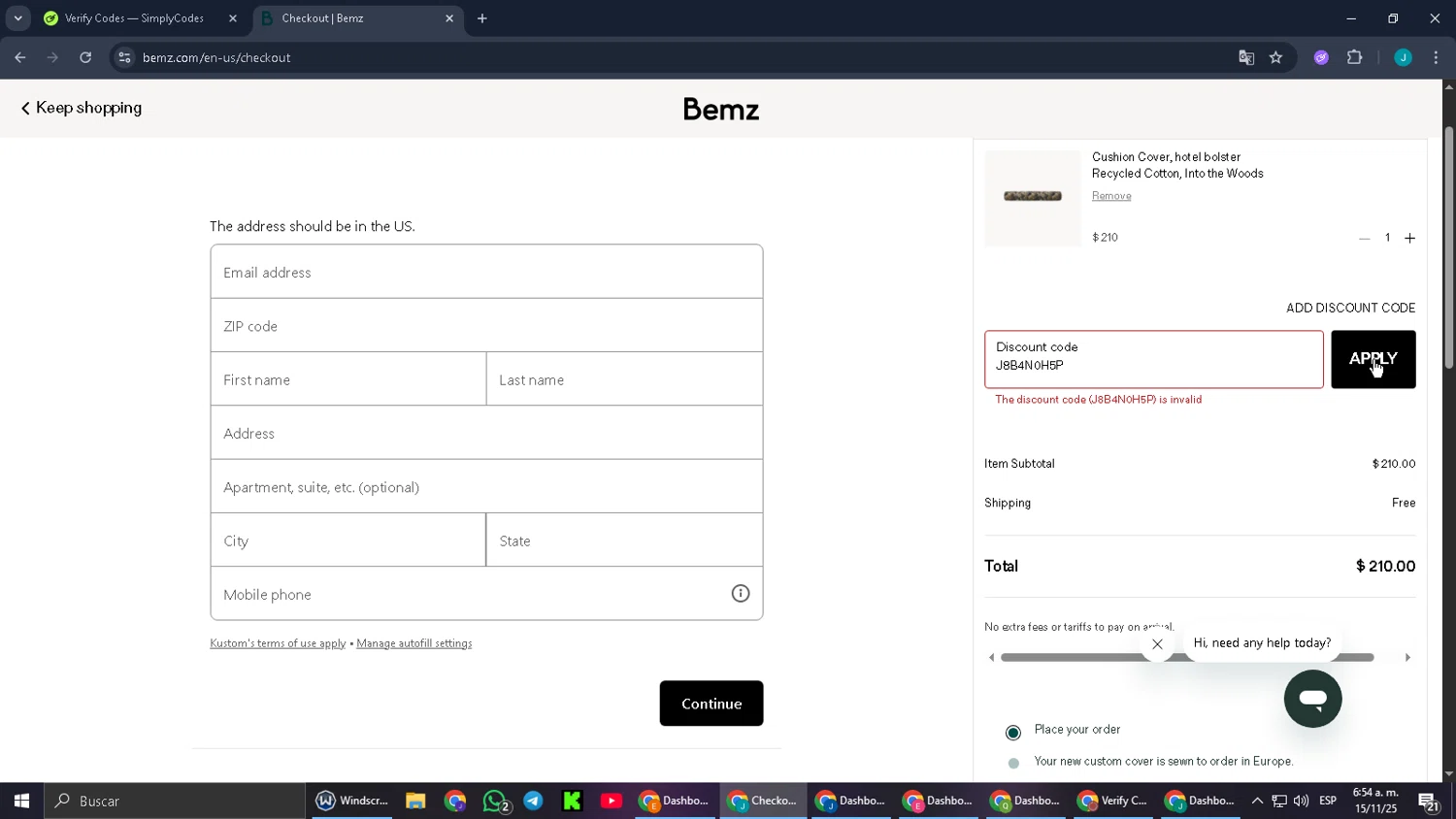Select the First name input

pos(347,379)
